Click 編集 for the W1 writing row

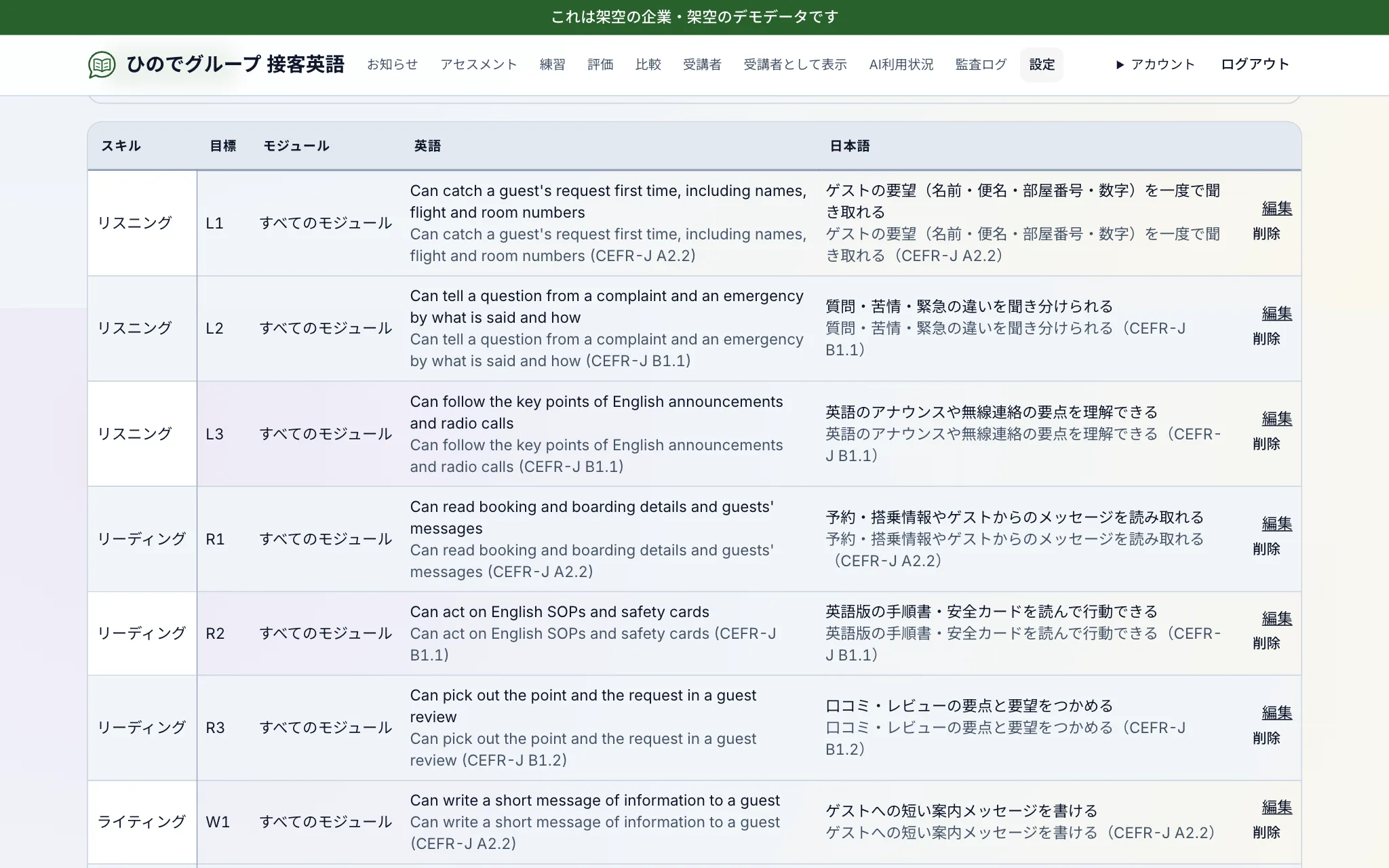click(x=1276, y=807)
